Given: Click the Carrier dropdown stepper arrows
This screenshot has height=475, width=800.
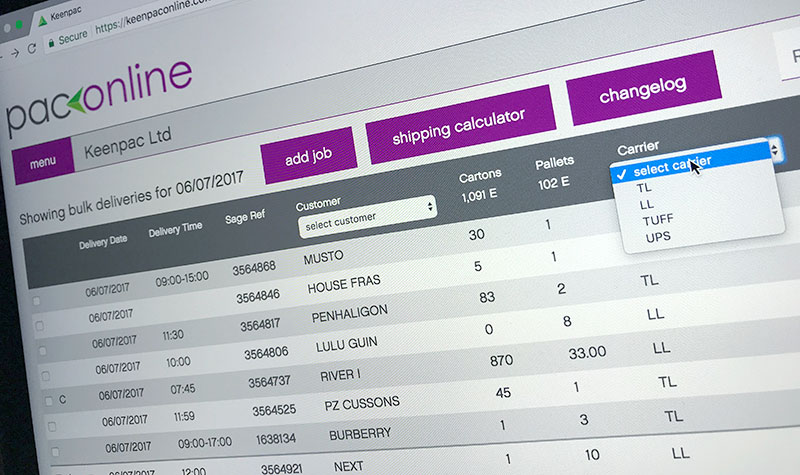Looking at the screenshot, I should coord(774,149).
